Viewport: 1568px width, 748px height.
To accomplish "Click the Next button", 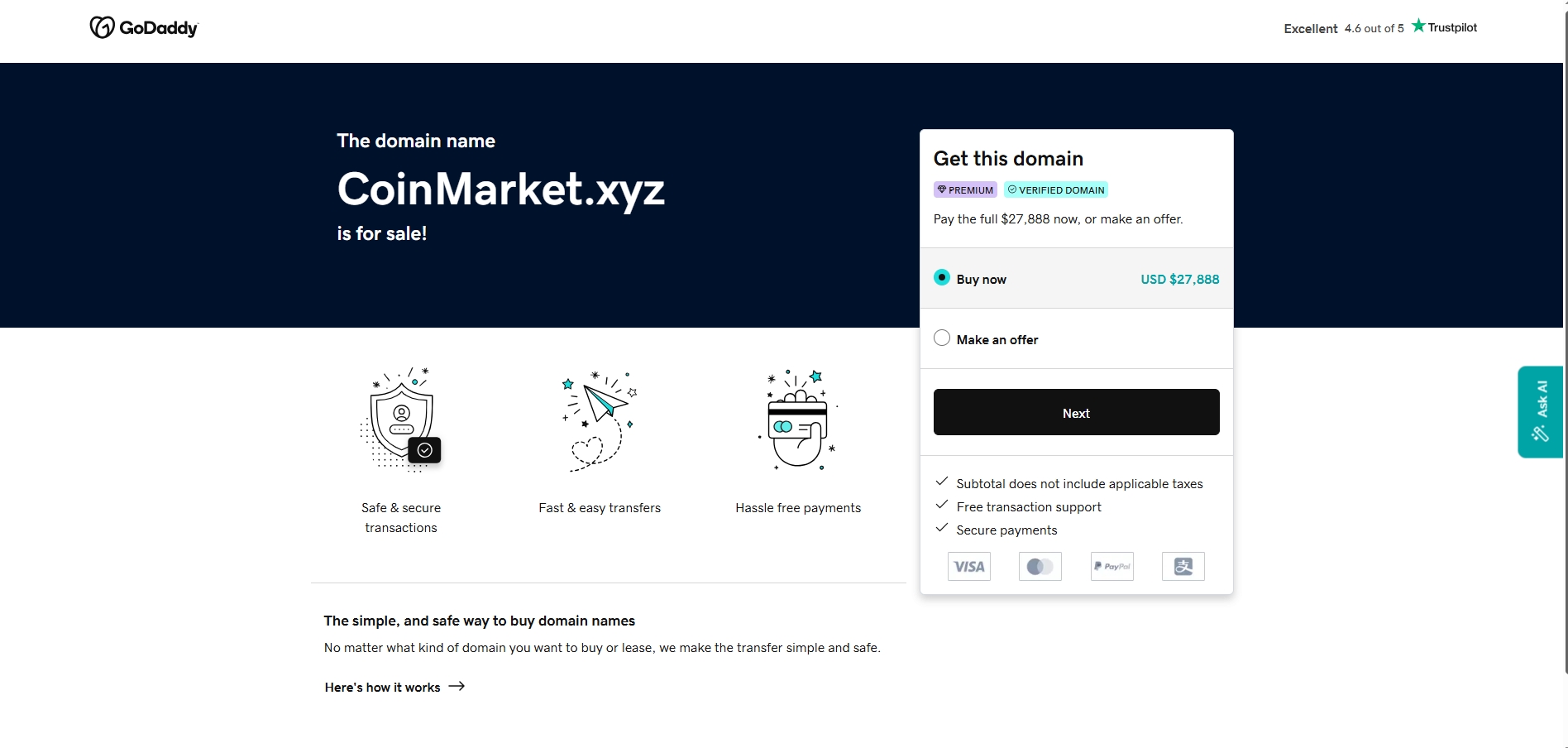I will coord(1075,412).
